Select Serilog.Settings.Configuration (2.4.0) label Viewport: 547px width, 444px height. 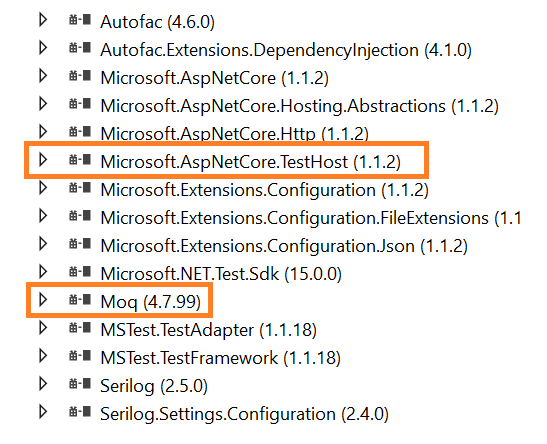click(x=245, y=414)
